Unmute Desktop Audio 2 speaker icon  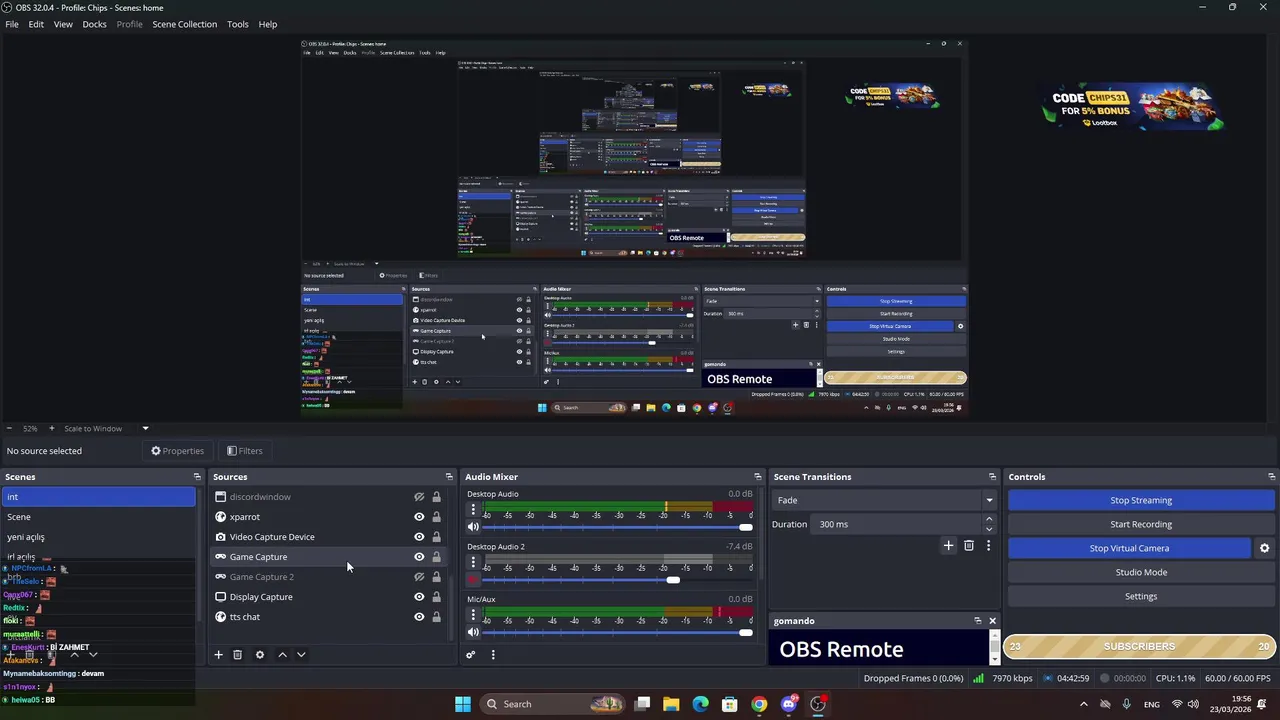point(473,580)
